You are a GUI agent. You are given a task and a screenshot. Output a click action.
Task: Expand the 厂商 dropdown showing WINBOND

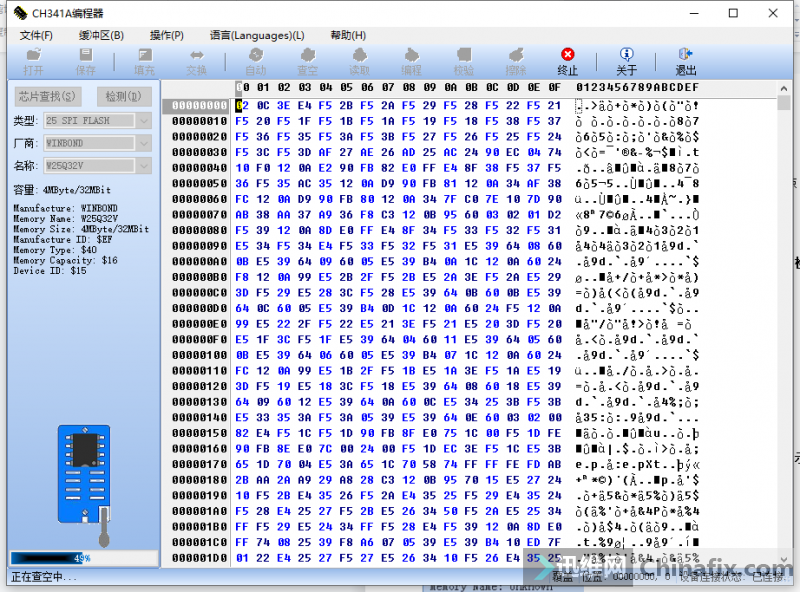144,143
